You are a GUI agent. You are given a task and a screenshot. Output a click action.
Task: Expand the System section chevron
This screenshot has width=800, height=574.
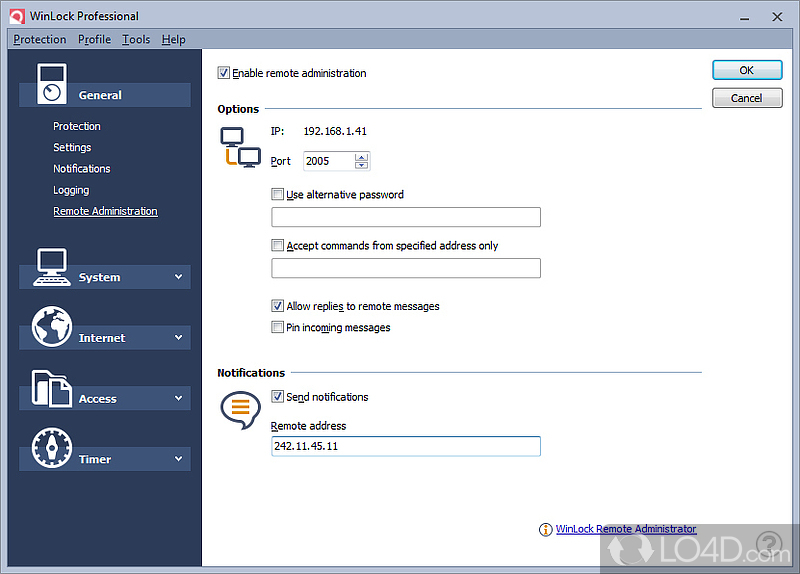(x=179, y=277)
